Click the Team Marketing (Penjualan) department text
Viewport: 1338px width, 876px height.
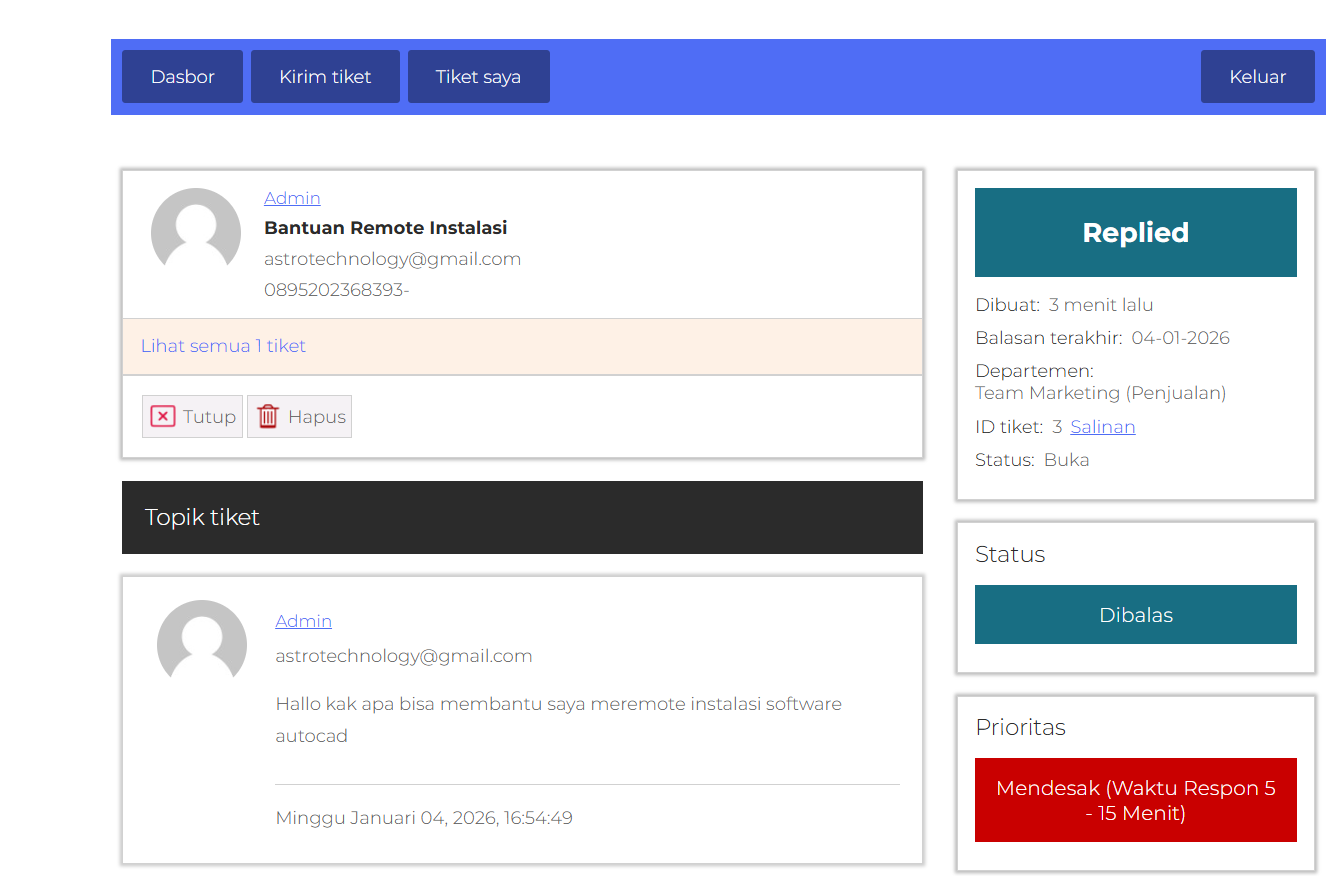coord(1100,393)
